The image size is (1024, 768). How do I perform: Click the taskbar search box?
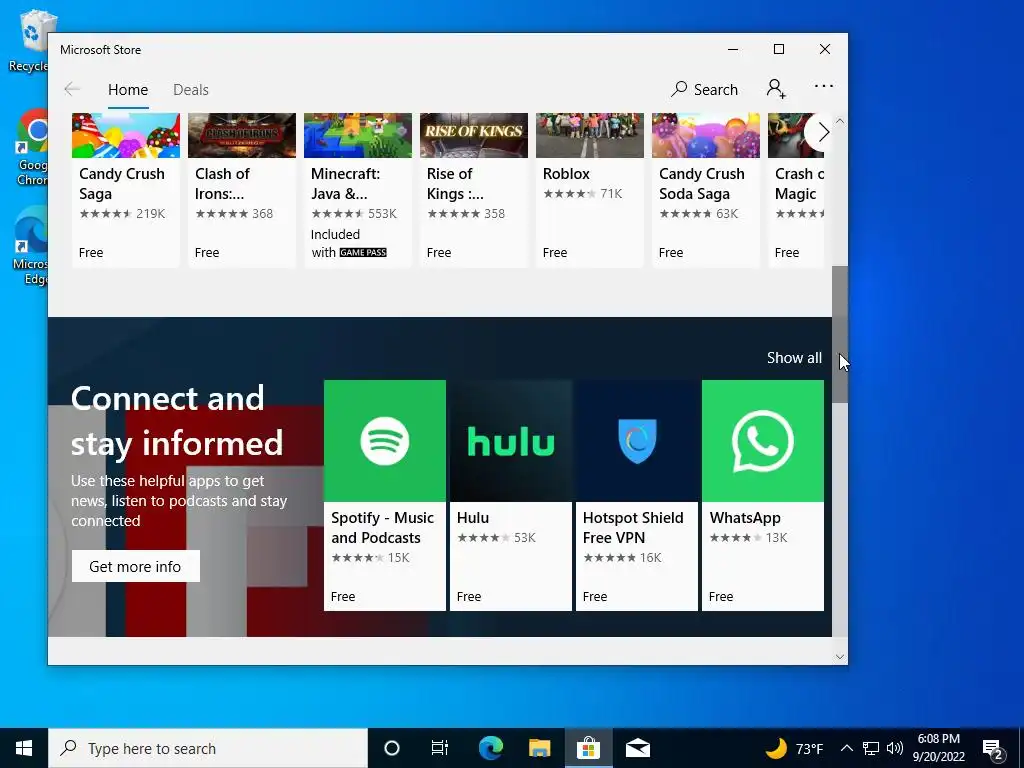coord(208,748)
